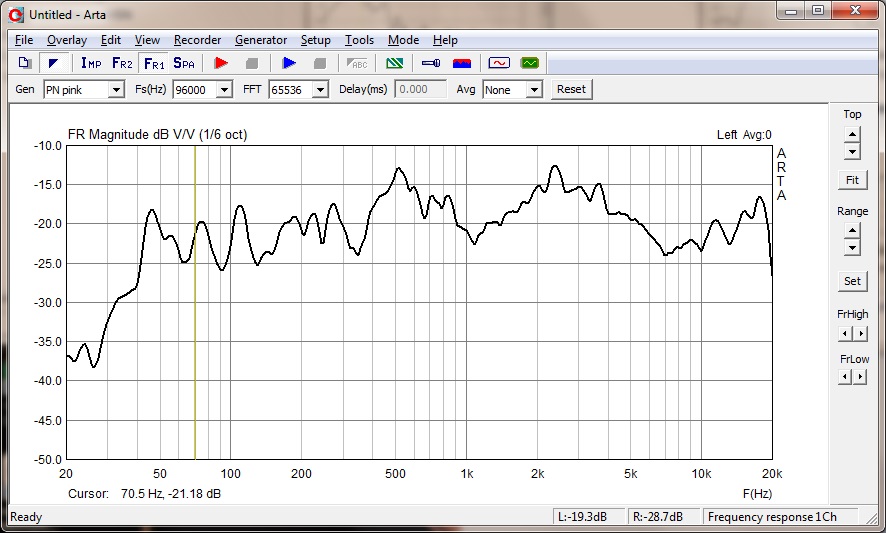The height and width of the screenshot is (533, 886).
Task: Expand the Avg None dropdown
Action: pyautogui.click(x=534, y=90)
